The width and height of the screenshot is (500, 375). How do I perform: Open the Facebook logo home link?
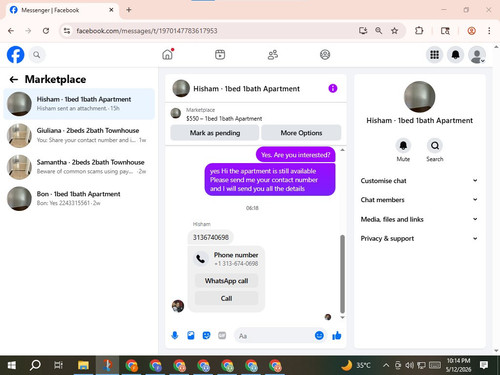click(15, 55)
